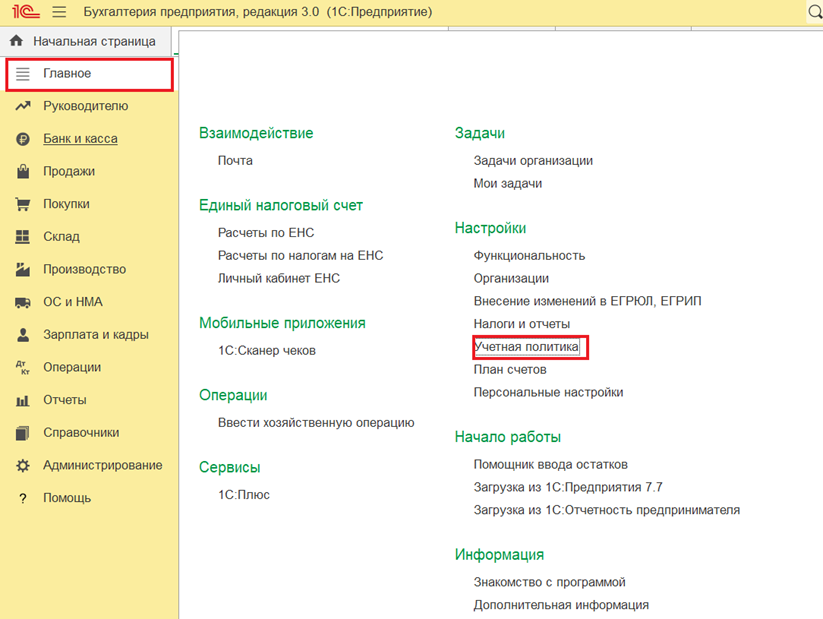The width and height of the screenshot is (823, 619).
Task: Open Дополнительная информация
Action: (561, 605)
